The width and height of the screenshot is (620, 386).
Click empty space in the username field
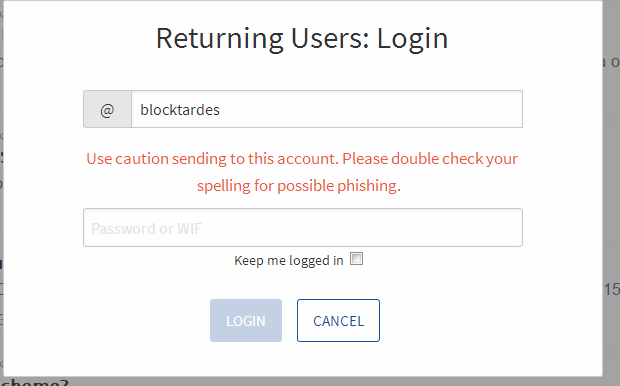(x=372, y=109)
